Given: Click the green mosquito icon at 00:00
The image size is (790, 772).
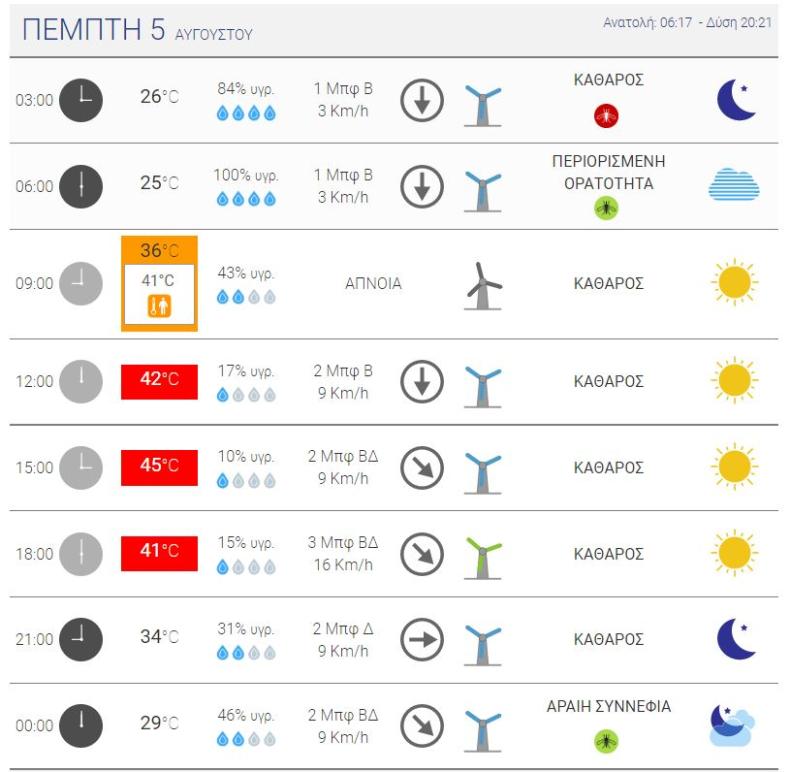Looking at the screenshot, I should point(606,741).
